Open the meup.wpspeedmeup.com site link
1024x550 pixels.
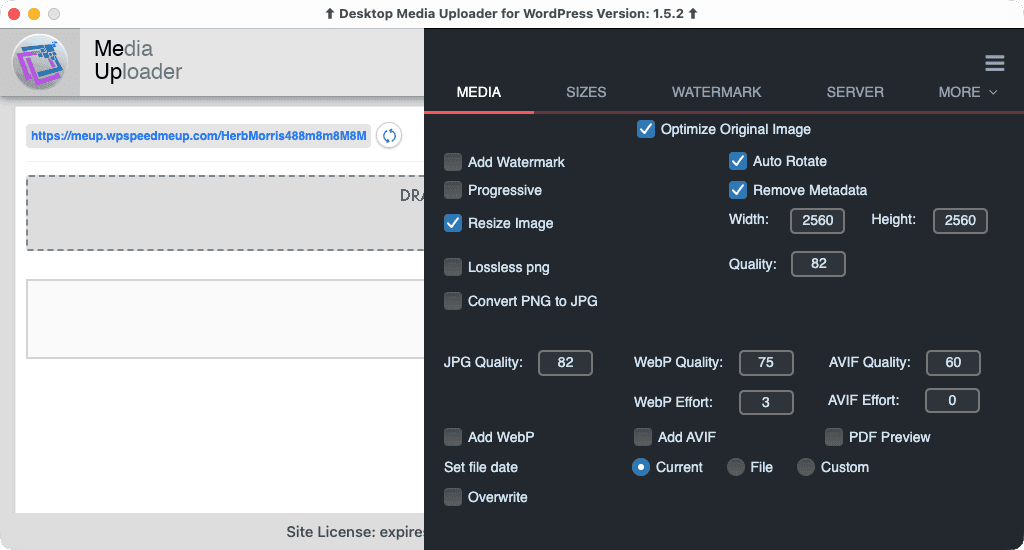199,136
